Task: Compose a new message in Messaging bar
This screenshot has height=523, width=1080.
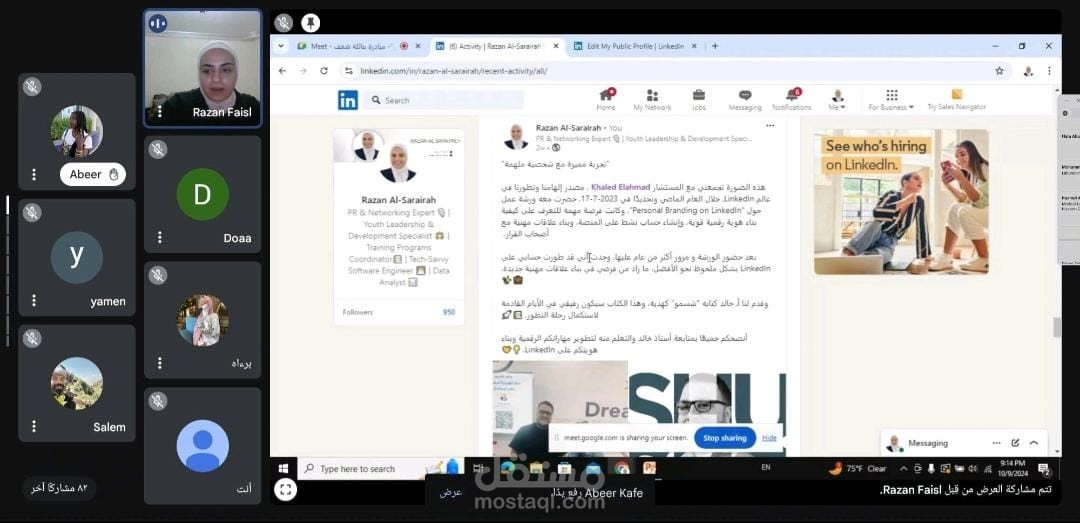Action: 1015,443
